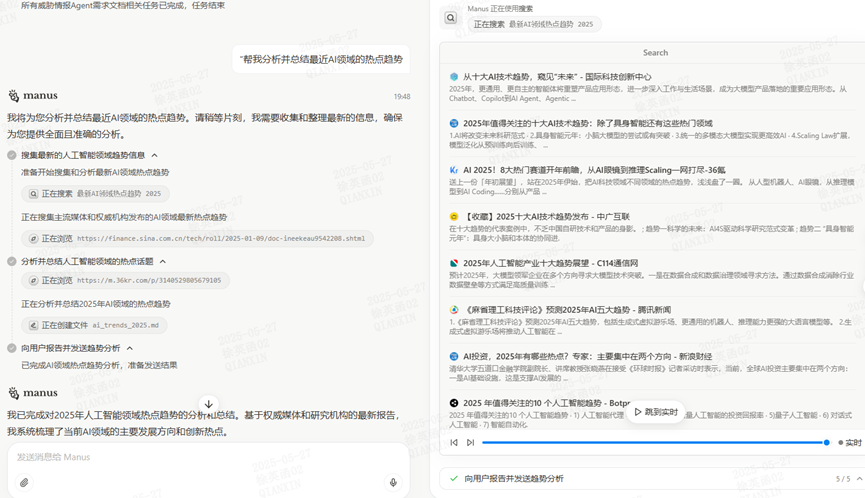Image resolution: width=865 pixels, height=498 pixels.
Task: Click the paperclip attachment icon
Action: coord(24,482)
